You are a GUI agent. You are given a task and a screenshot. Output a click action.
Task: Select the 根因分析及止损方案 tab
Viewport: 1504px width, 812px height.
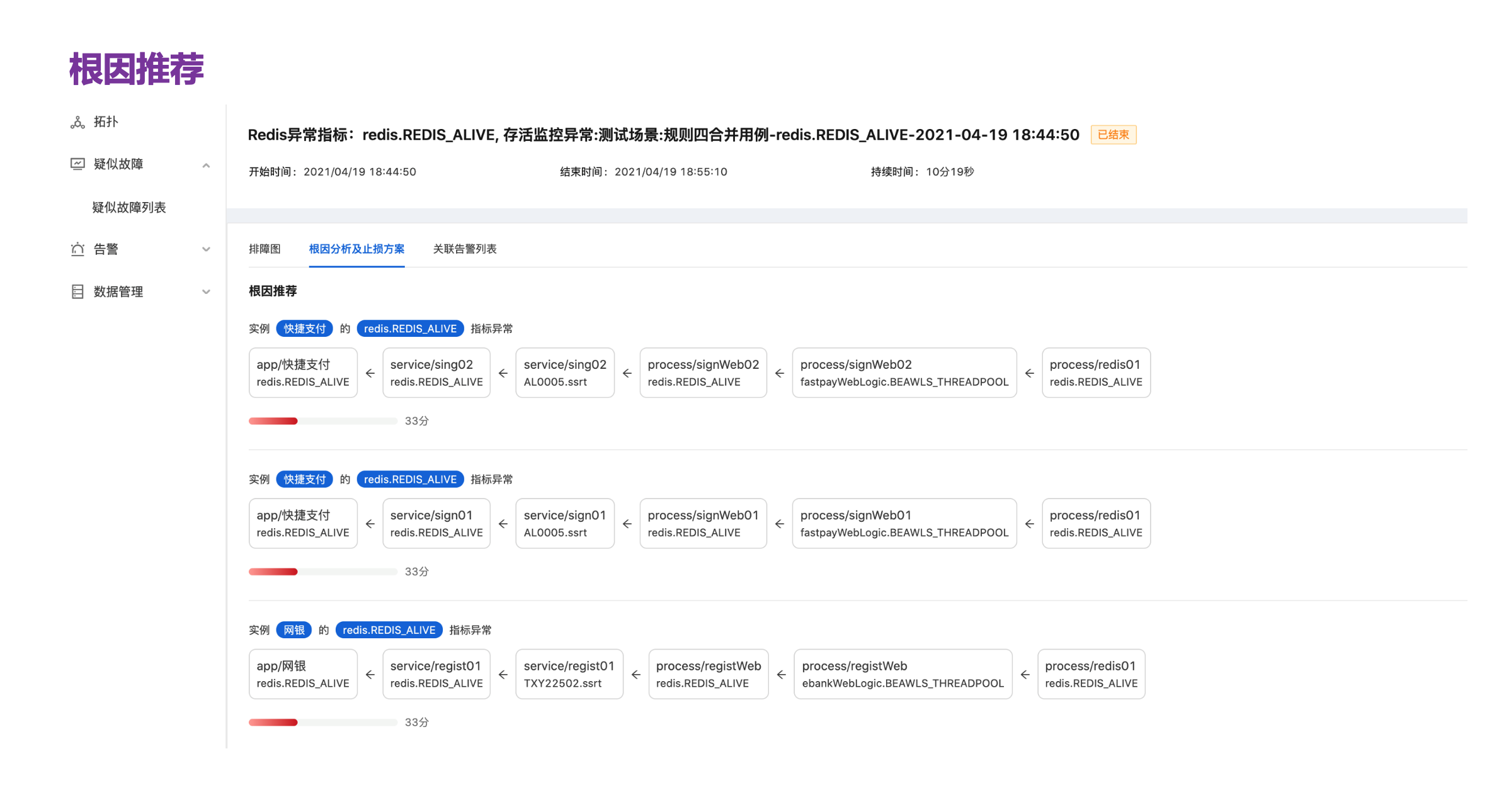pos(356,249)
